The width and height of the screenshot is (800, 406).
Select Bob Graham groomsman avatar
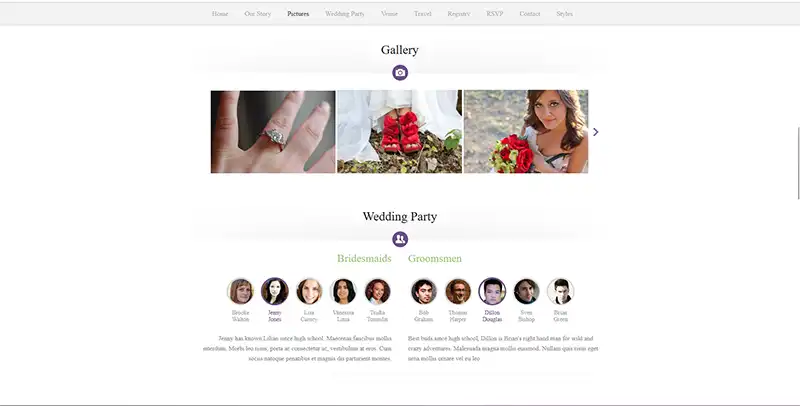pos(423,291)
